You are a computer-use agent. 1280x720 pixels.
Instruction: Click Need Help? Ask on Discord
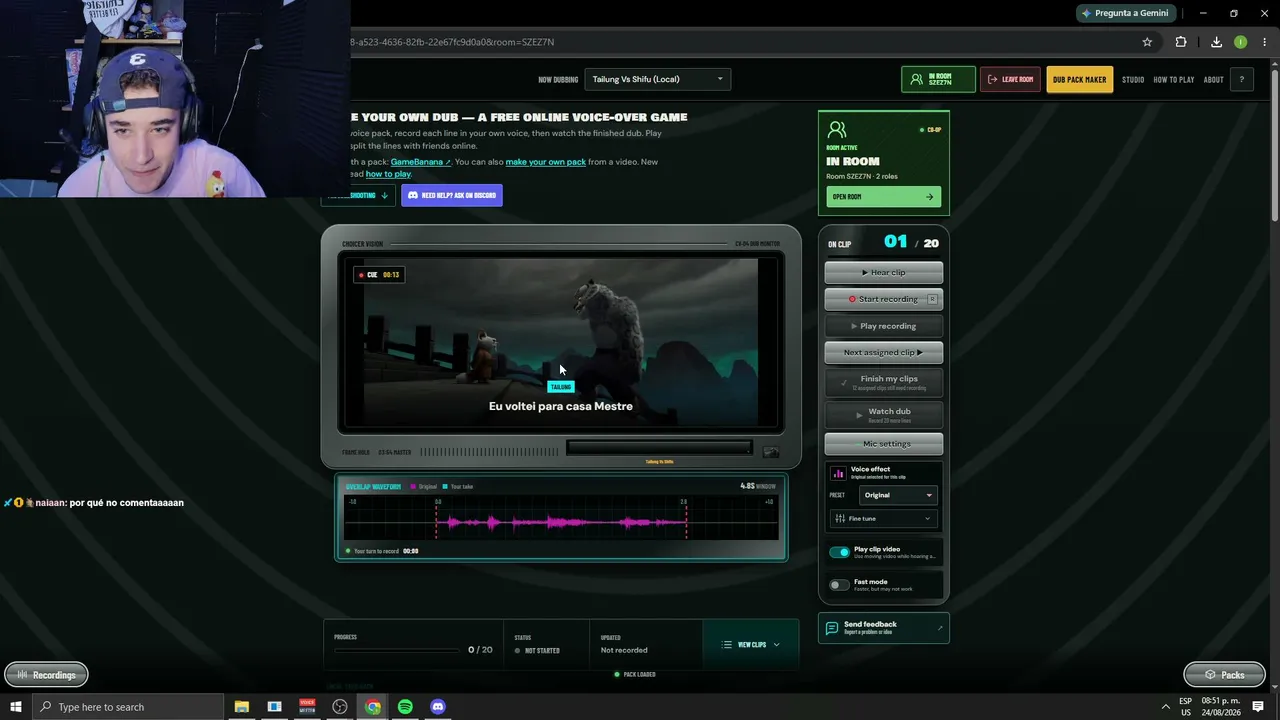(x=452, y=195)
